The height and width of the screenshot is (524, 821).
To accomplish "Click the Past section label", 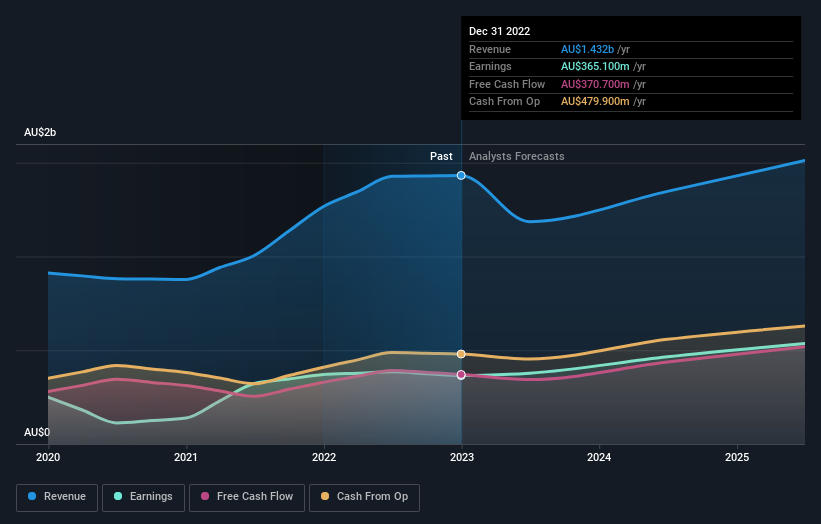I will pyautogui.click(x=441, y=156).
